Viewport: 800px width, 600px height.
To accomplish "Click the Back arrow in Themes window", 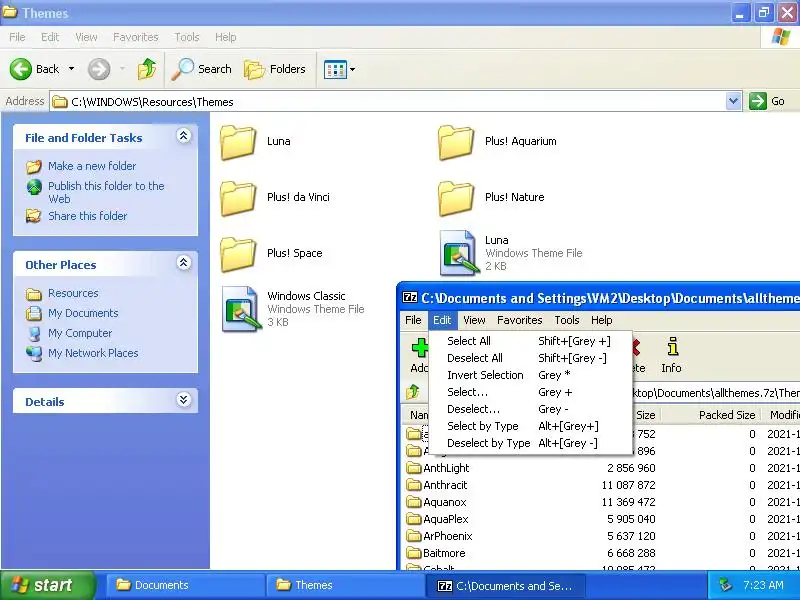I will [x=21, y=69].
